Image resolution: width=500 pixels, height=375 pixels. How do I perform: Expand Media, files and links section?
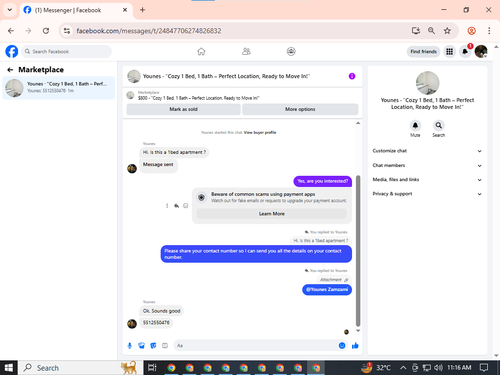point(427,180)
